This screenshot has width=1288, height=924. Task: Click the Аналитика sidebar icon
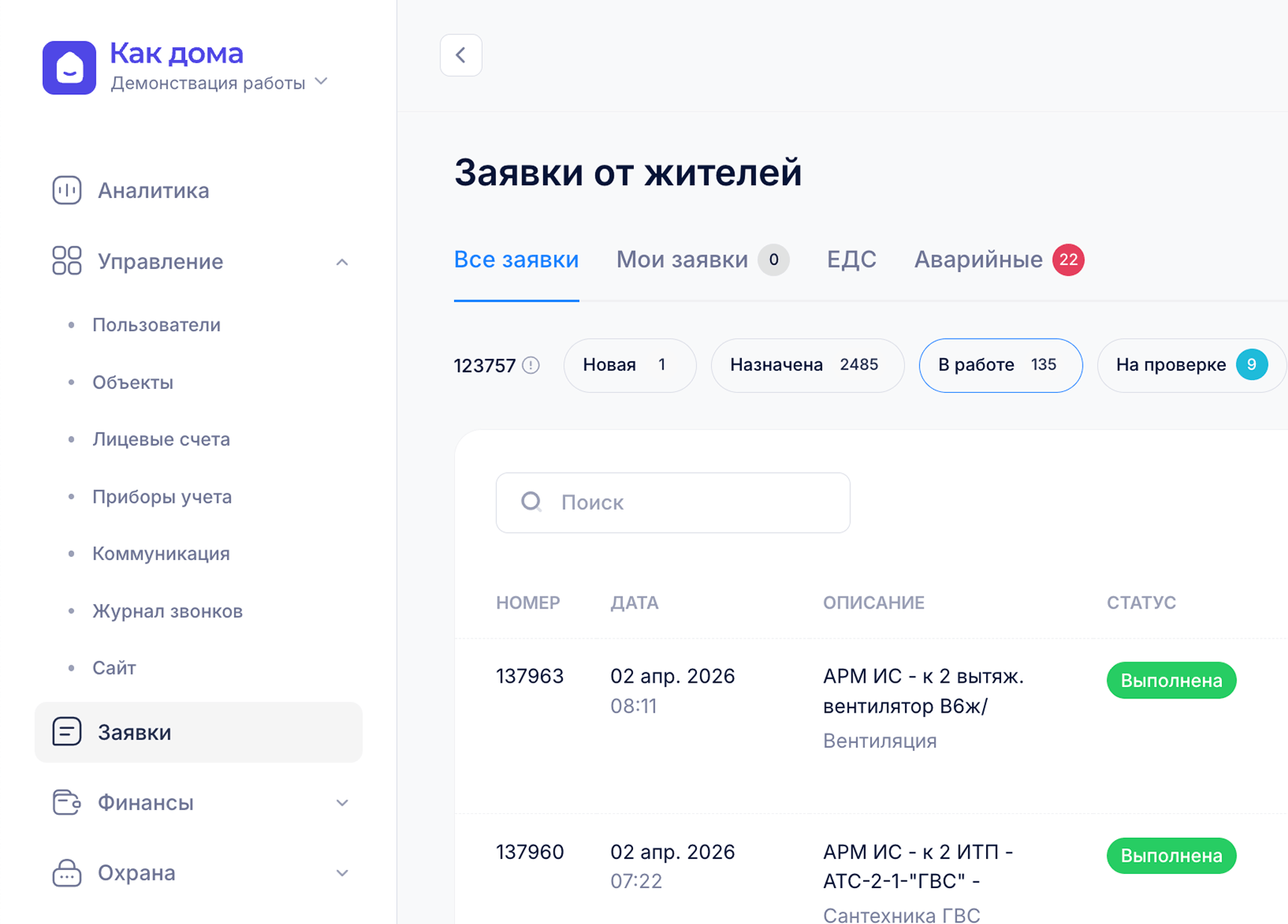[67, 190]
